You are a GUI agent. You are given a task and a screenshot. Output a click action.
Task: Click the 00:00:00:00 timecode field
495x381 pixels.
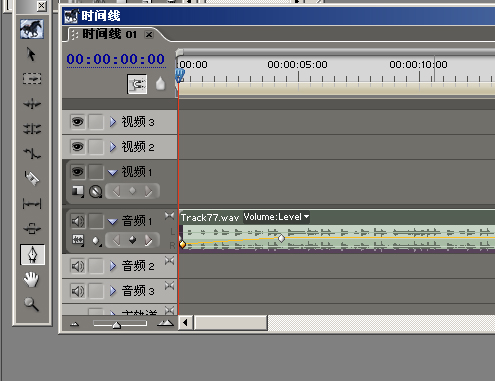pos(116,59)
